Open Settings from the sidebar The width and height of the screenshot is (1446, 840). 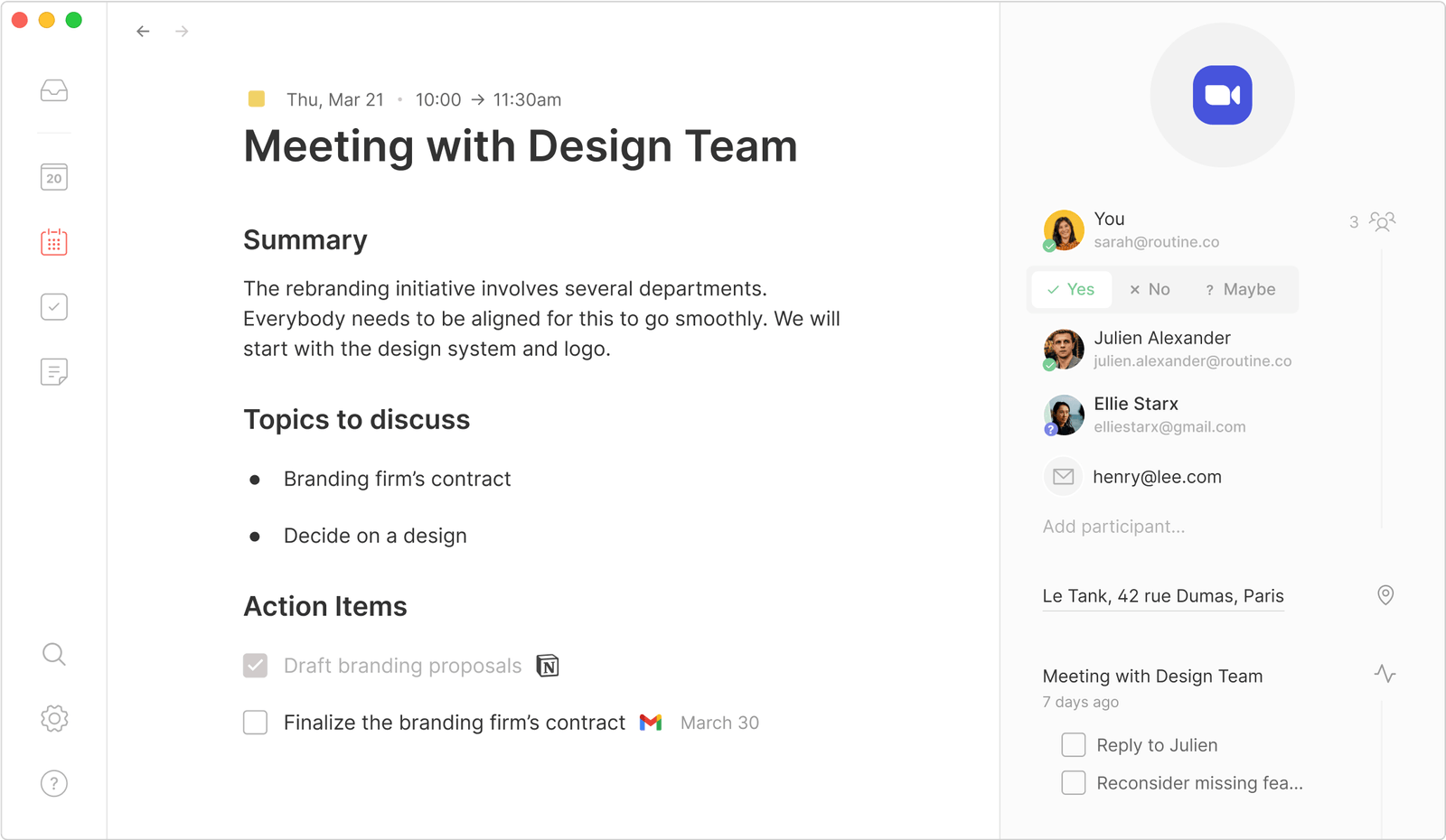(x=54, y=718)
